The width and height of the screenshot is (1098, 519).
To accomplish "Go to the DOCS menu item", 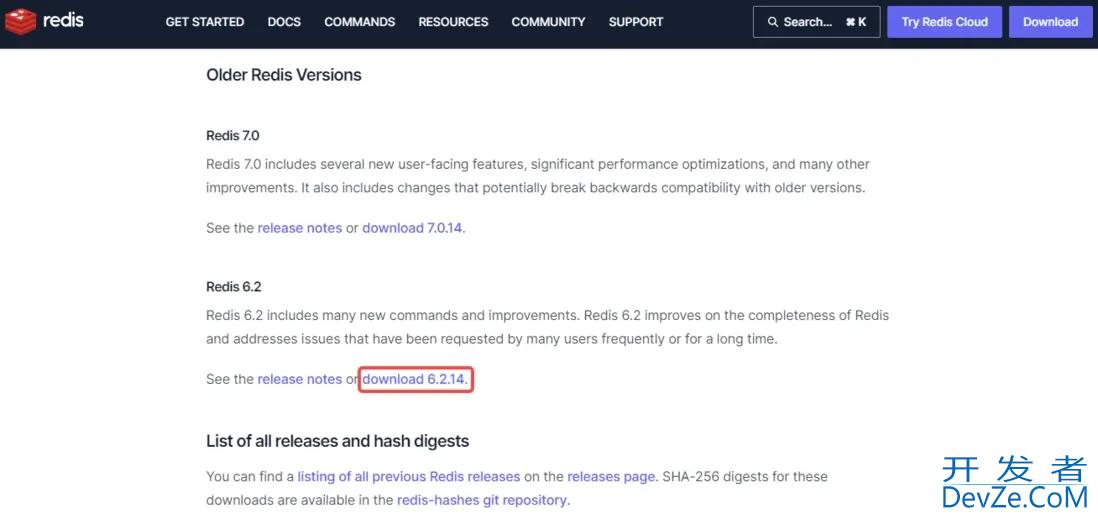I will (x=284, y=22).
